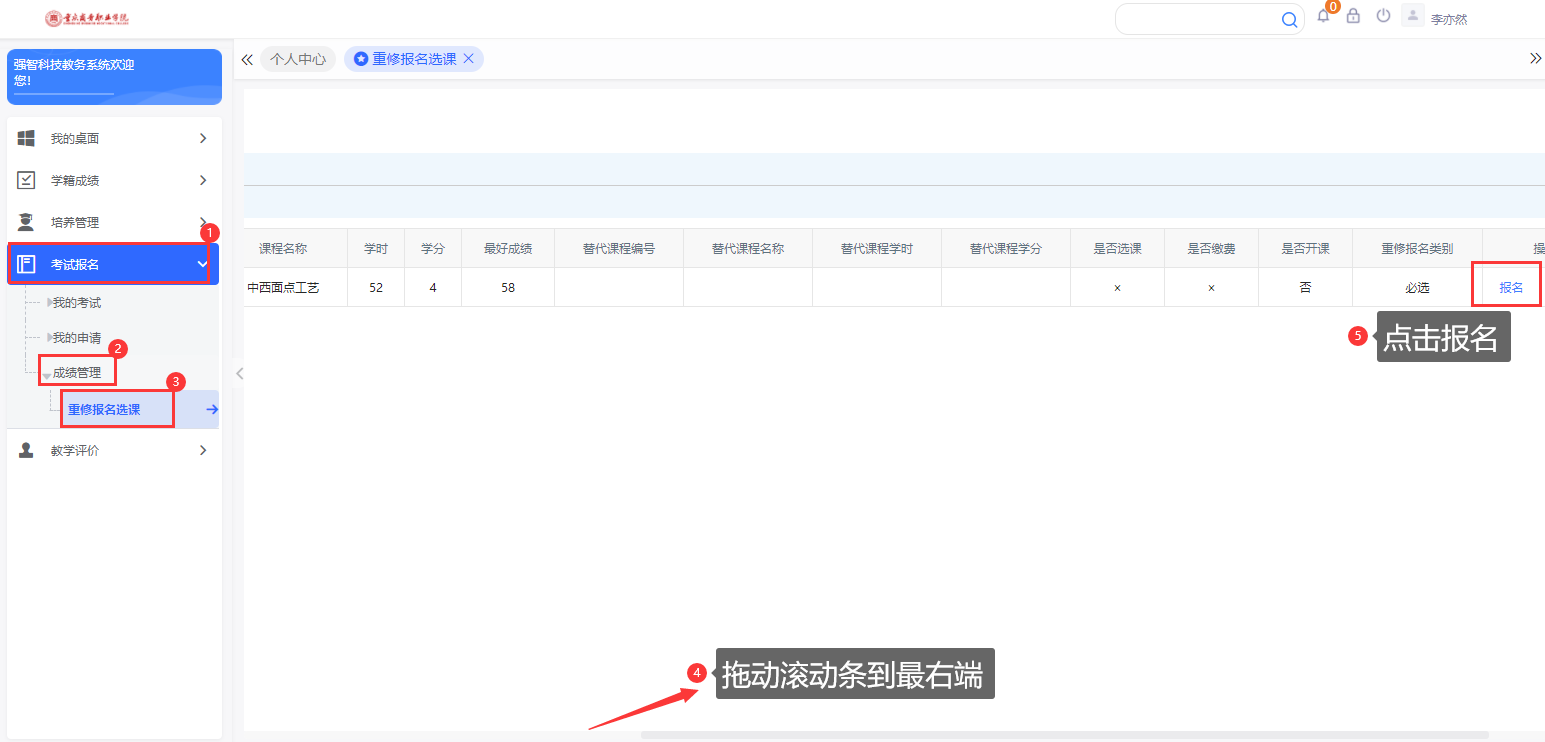Switch to 个人中心 tab
The image size is (1545, 742).
point(298,59)
